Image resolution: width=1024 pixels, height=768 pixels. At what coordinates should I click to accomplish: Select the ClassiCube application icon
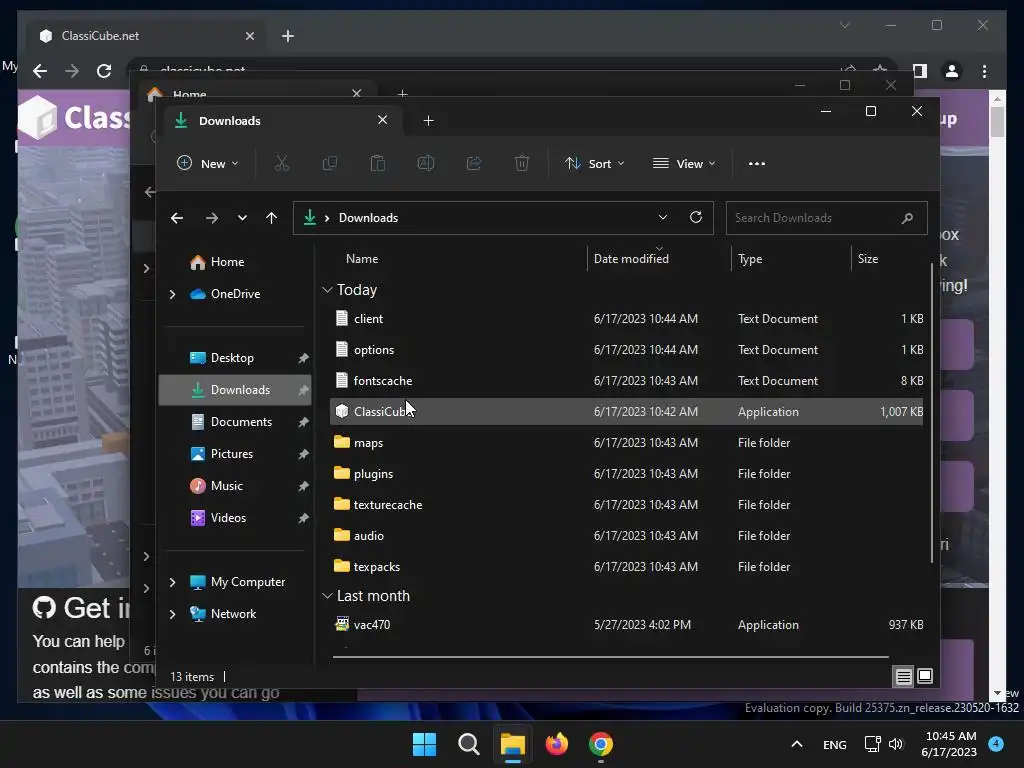342,411
